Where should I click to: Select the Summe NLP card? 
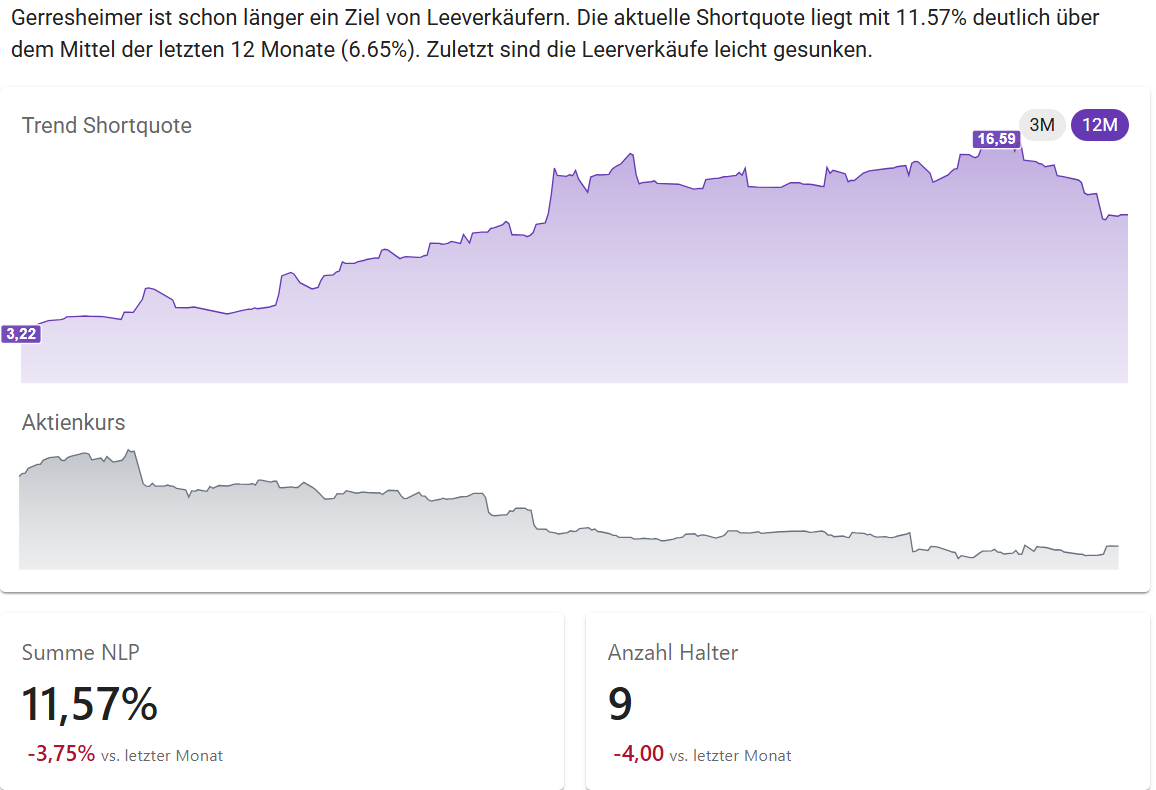pyautogui.click(x=285, y=700)
